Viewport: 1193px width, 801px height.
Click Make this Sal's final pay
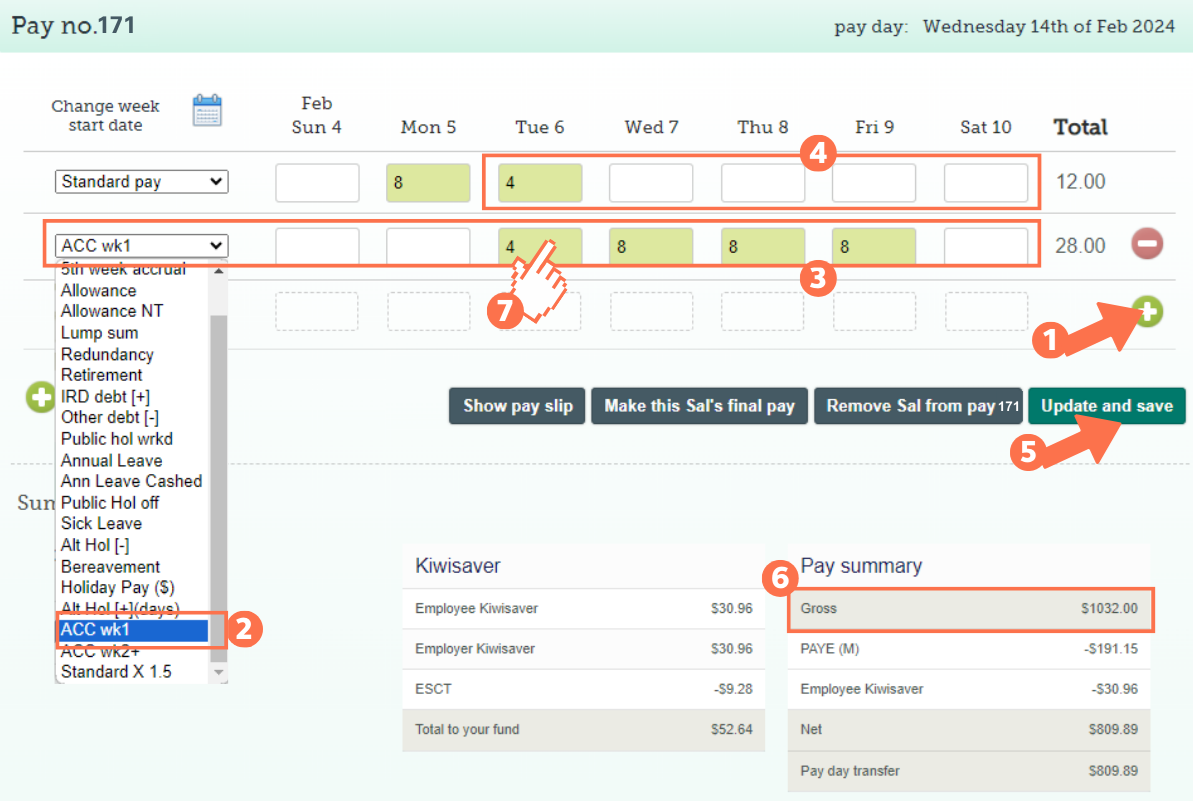coord(698,406)
